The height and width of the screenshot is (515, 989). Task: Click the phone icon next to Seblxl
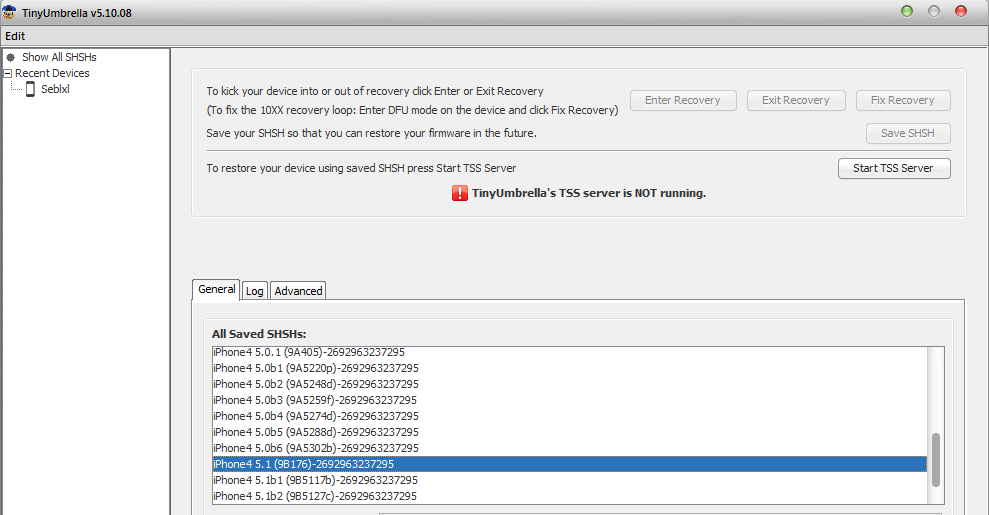30,90
